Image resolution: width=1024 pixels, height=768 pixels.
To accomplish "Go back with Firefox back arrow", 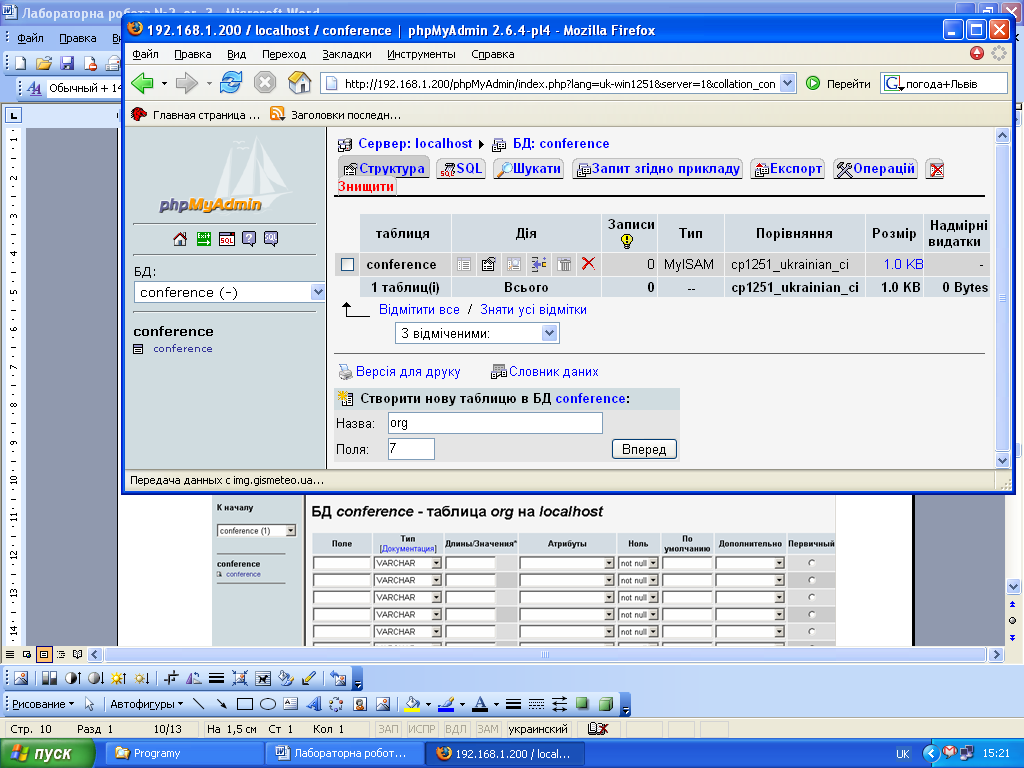I will 142,83.
